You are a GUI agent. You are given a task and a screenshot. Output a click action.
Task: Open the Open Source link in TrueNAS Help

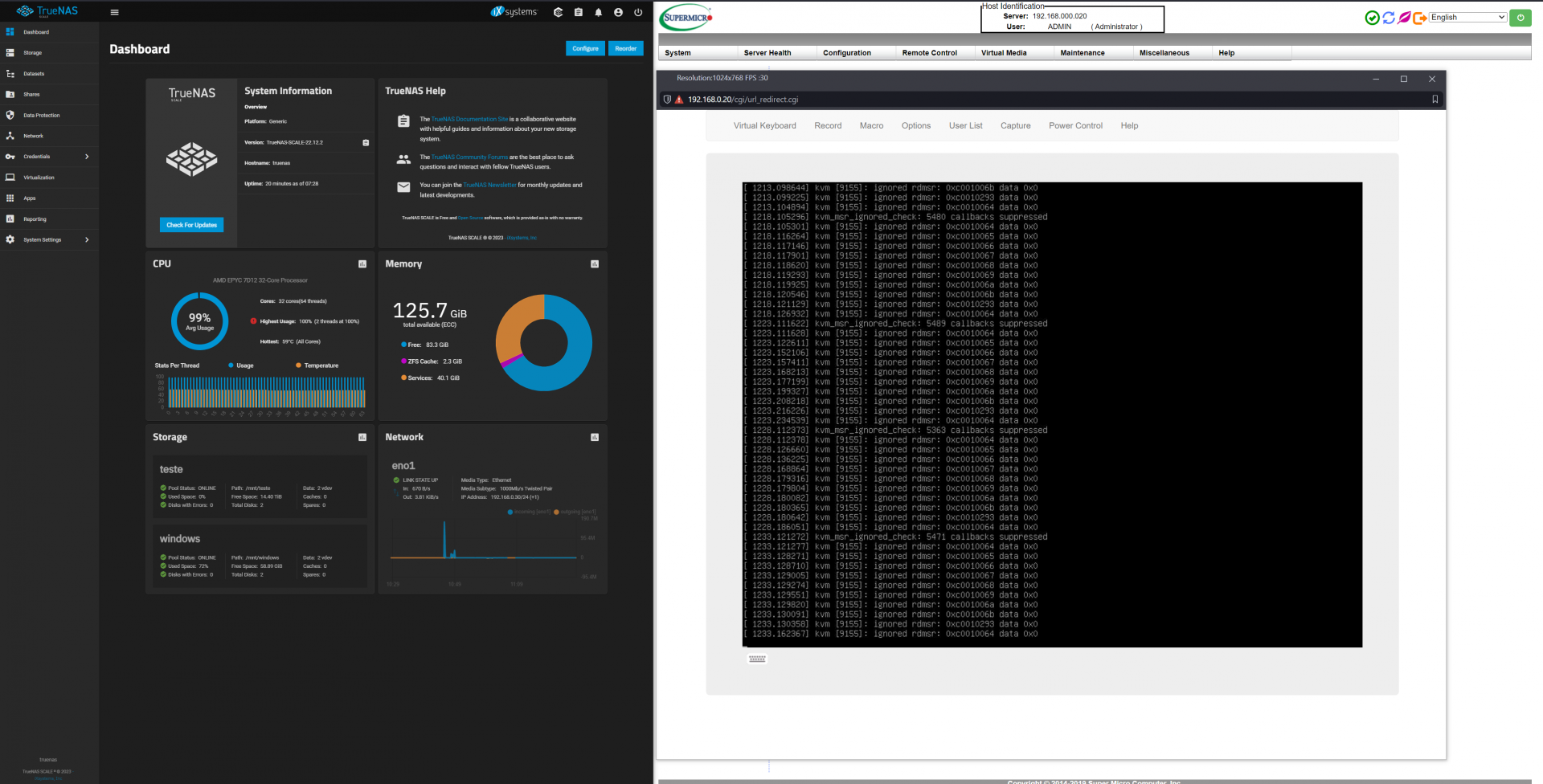[x=471, y=218]
